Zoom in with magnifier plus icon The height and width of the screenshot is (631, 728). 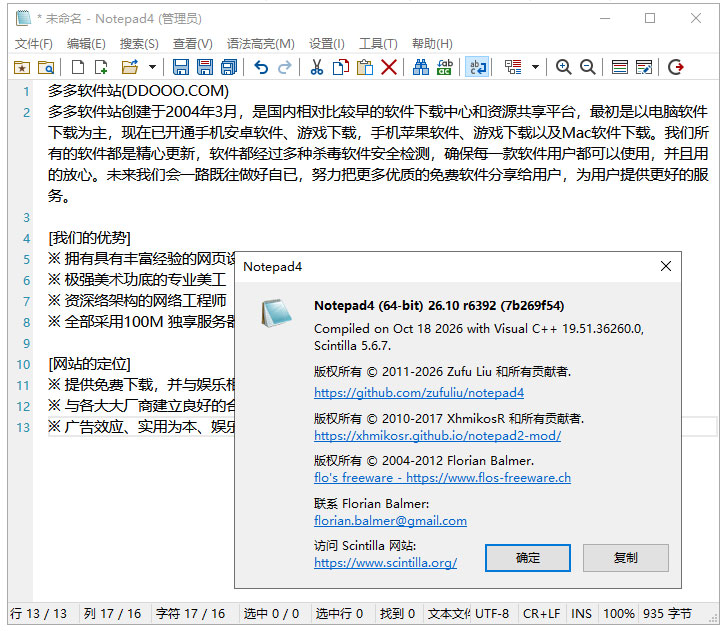click(x=564, y=67)
